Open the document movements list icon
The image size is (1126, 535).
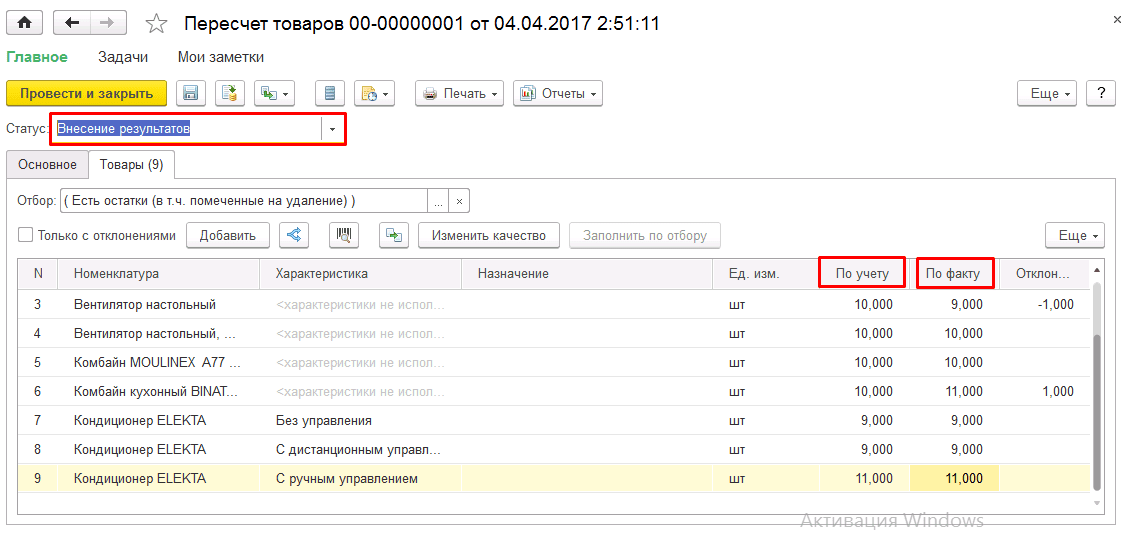[x=330, y=93]
